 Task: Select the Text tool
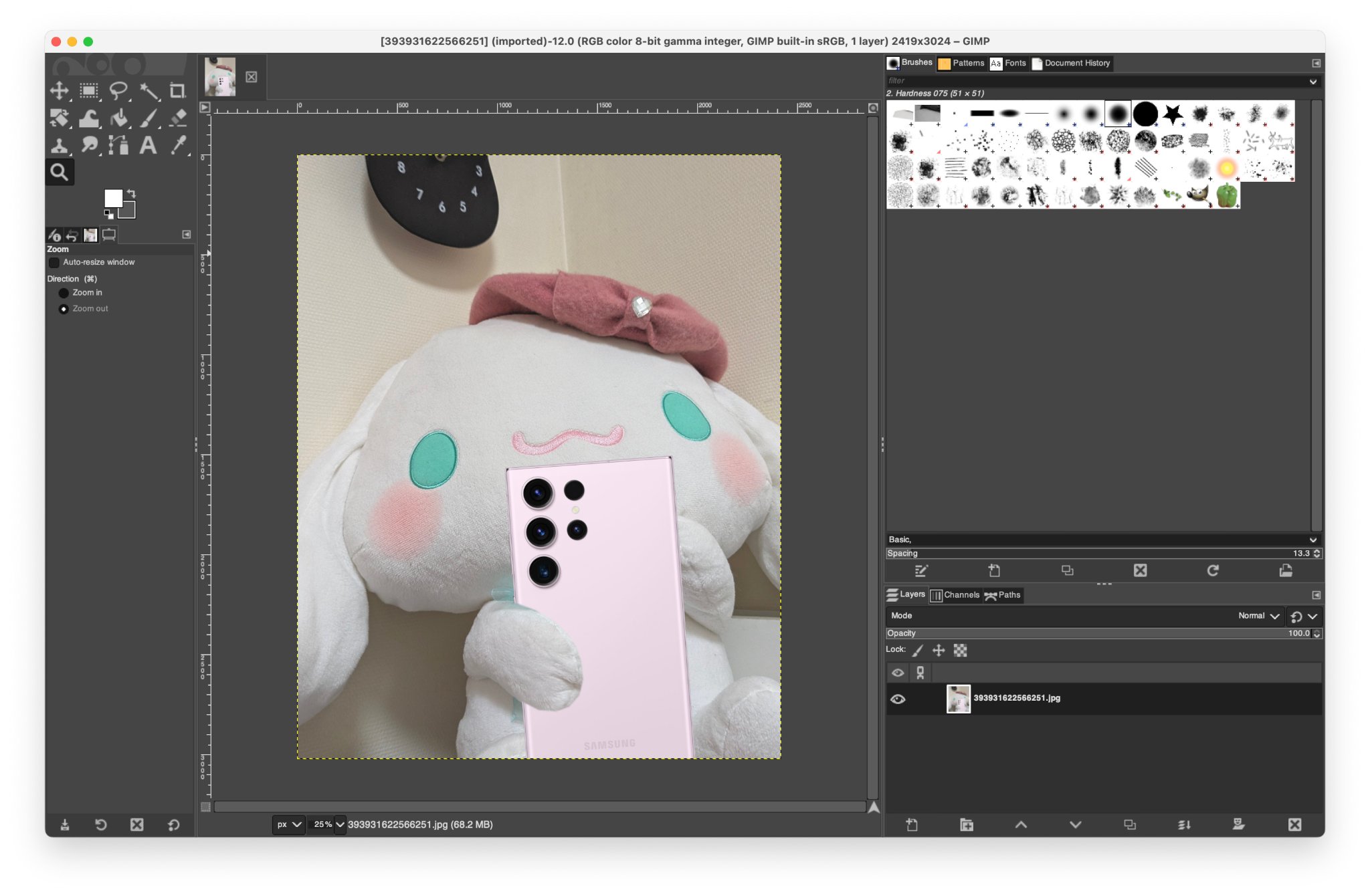148,145
